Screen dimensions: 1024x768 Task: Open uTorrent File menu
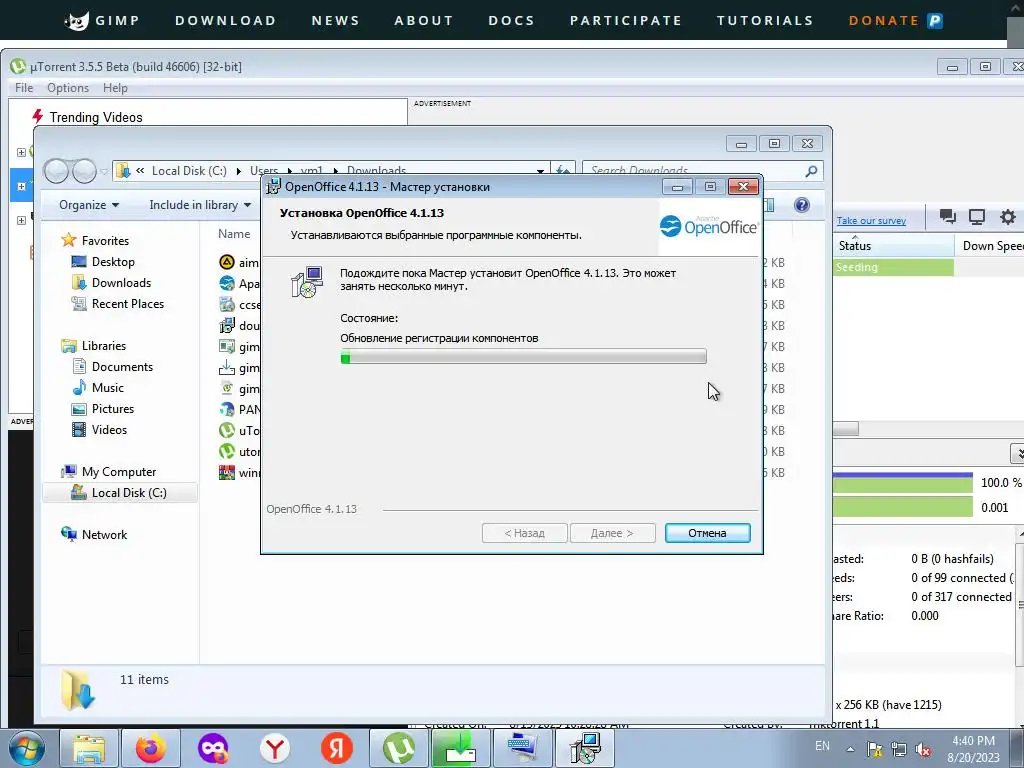point(24,88)
